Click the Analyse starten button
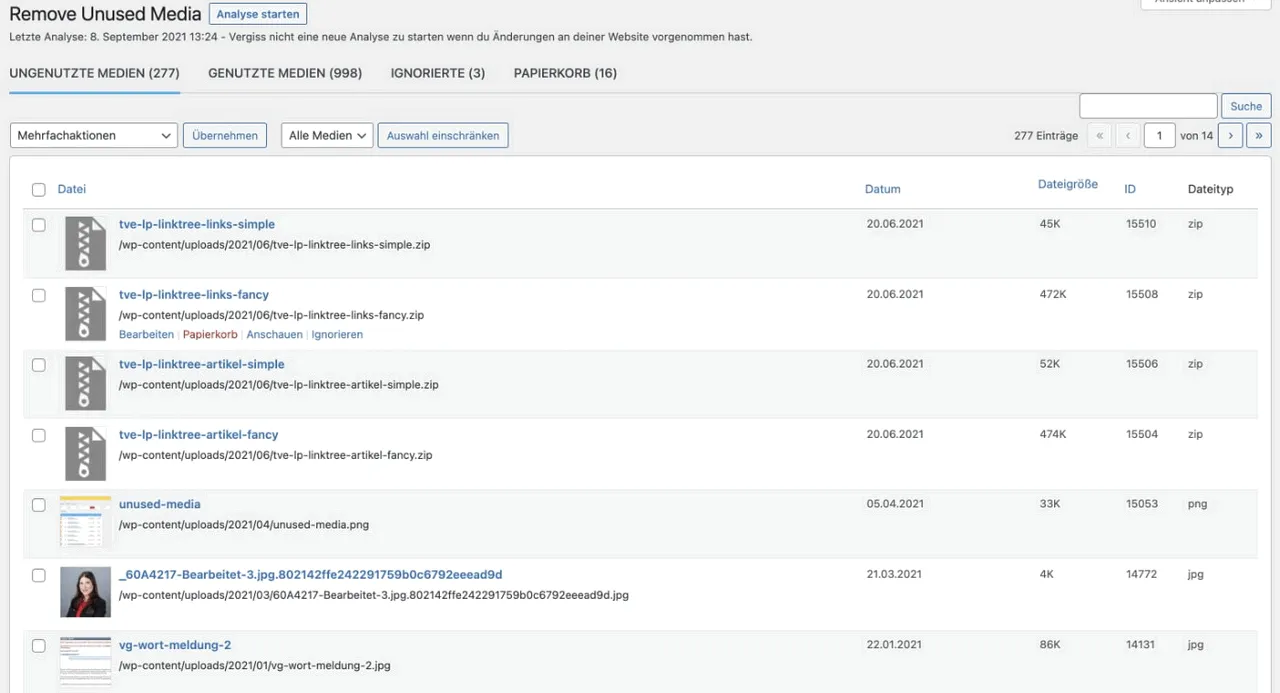 tap(258, 14)
